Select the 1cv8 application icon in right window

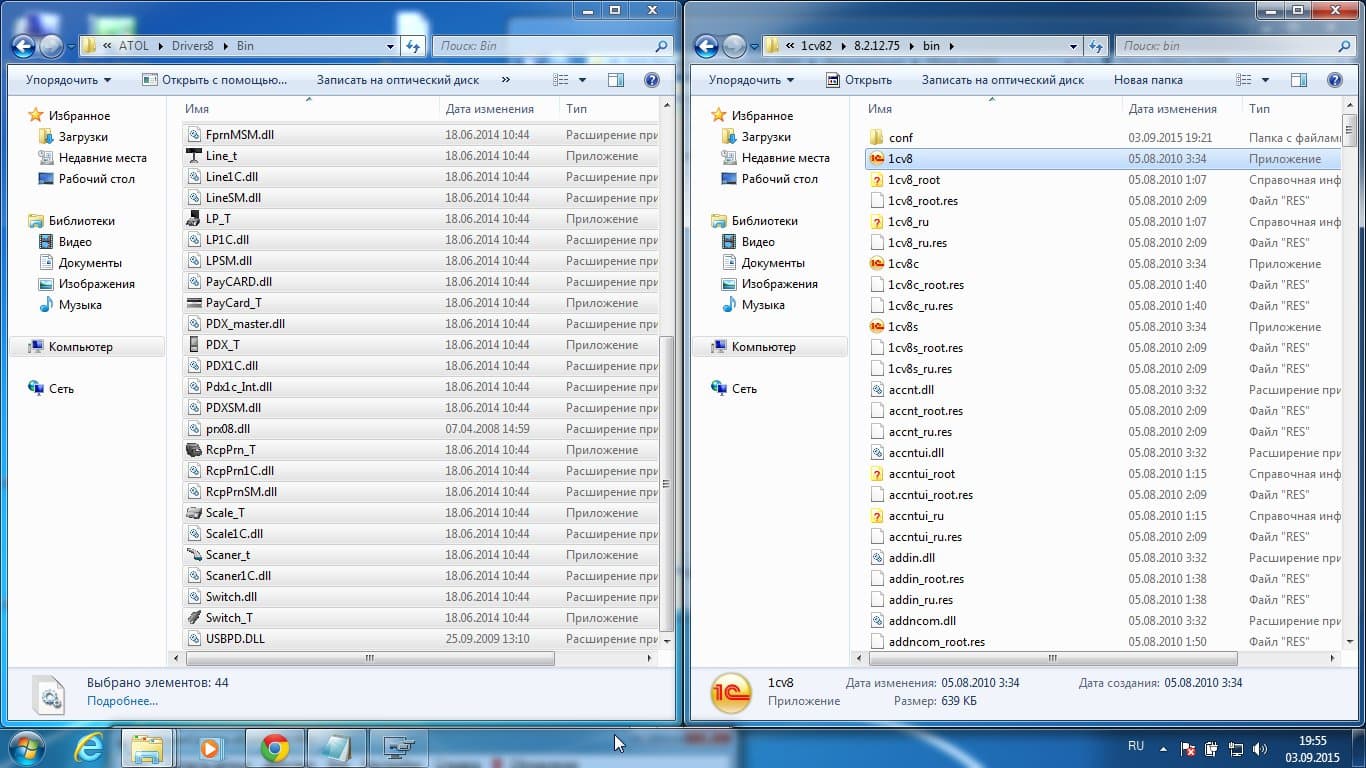coord(877,159)
